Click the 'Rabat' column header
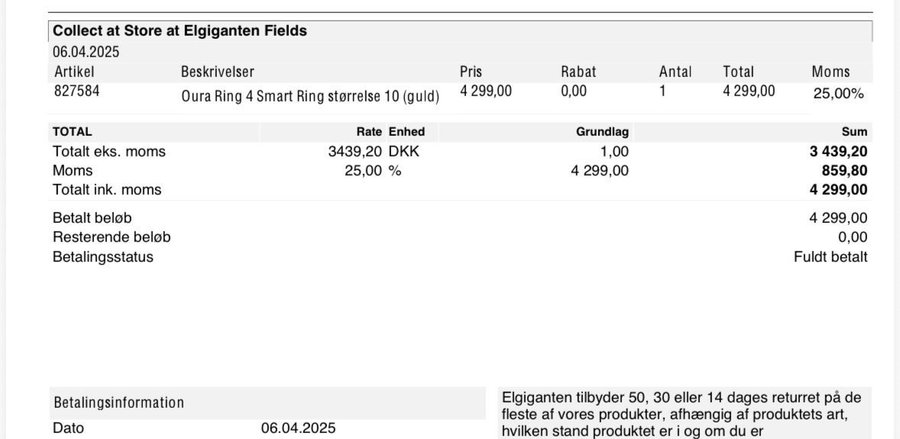The width and height of the screenshot is (900, 439). pos(578,72)
